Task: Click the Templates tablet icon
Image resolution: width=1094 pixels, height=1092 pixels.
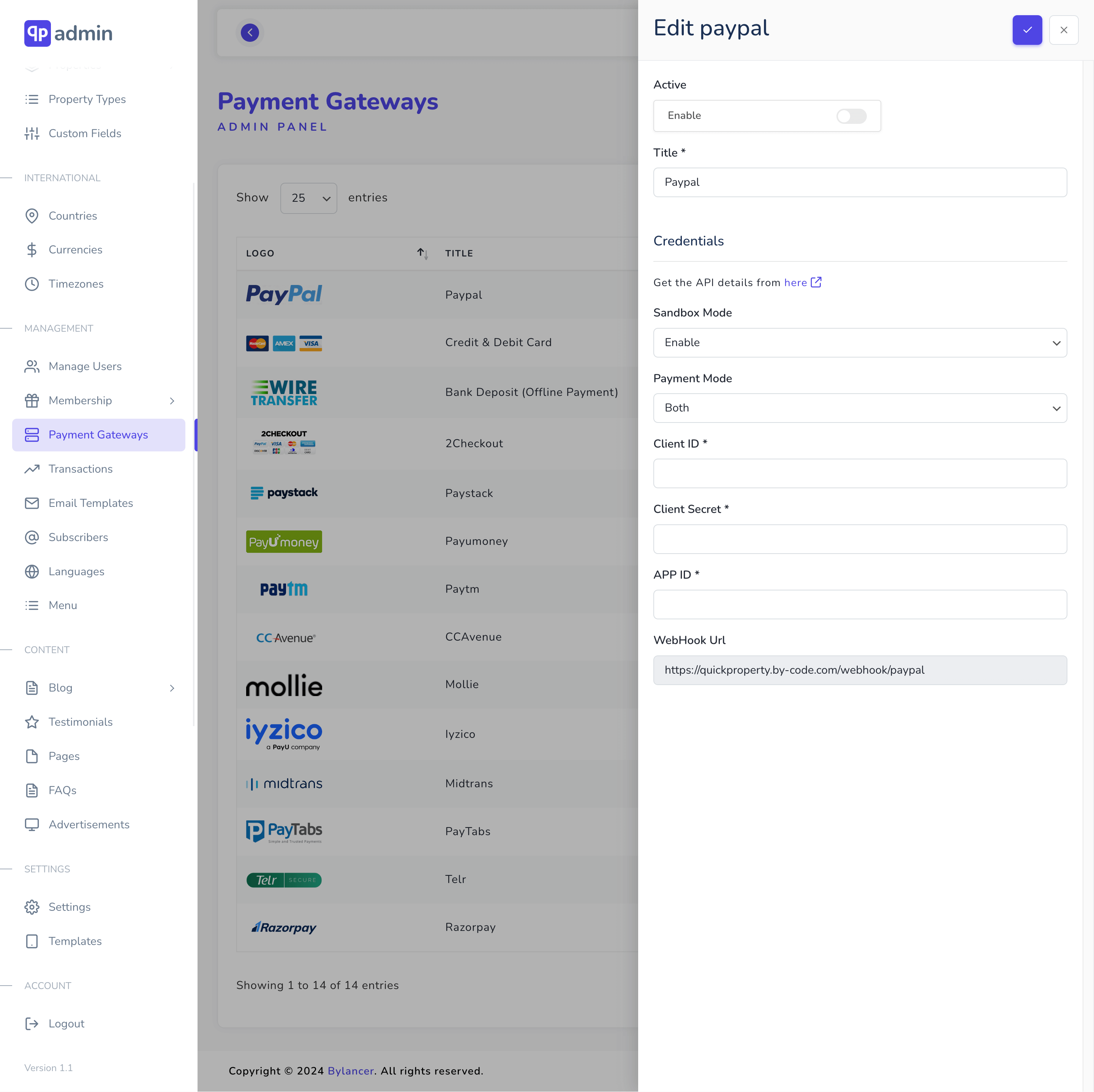Action: click(32, 941)
